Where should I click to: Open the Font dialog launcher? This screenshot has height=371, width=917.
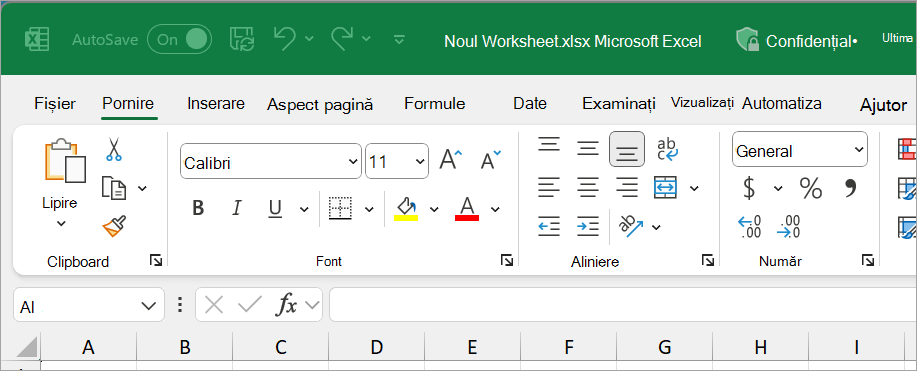(x=507, y=260)
